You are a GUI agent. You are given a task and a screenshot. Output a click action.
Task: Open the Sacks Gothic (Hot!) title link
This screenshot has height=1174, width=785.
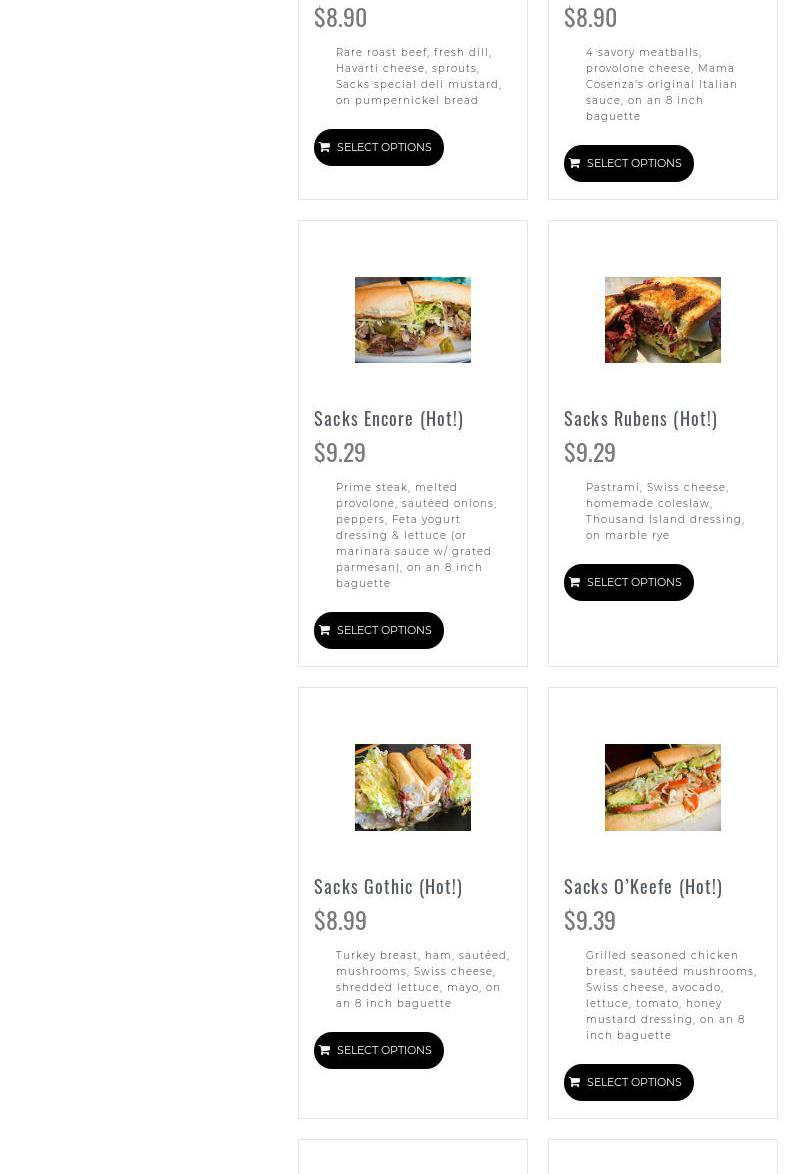pyautogui.click(x=388, y=886)
